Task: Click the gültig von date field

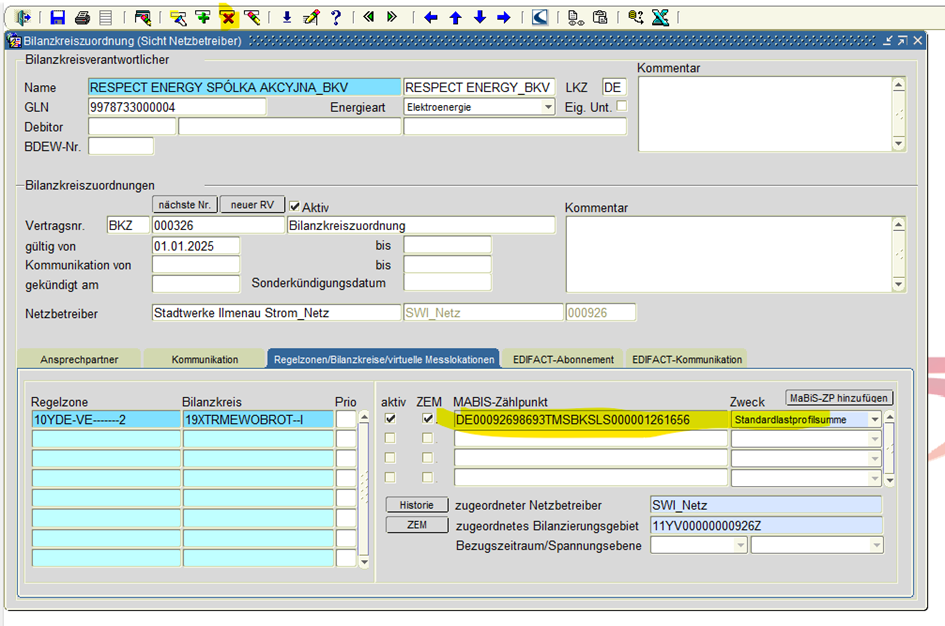Action: point(195,246)
